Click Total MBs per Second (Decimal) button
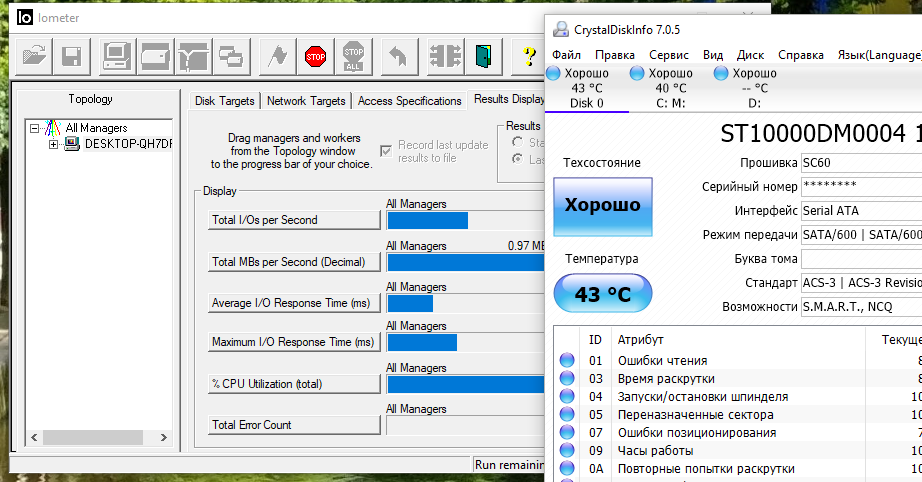This screenshot has height=482, width=922. tap(294, 262)
